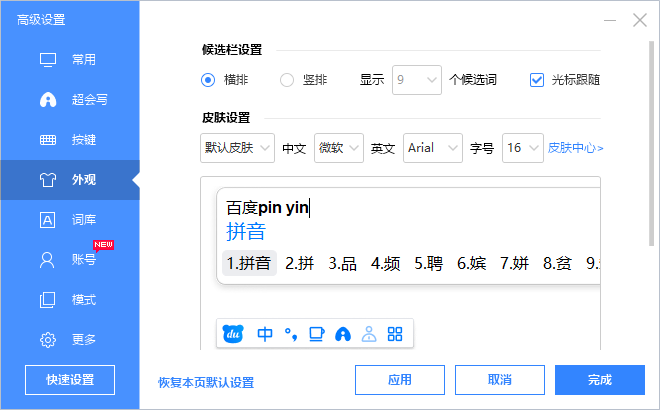Click the Baidu du bear logo on the status bar
The width and height of the screenshot is (660, 410).
coord(233,334)
